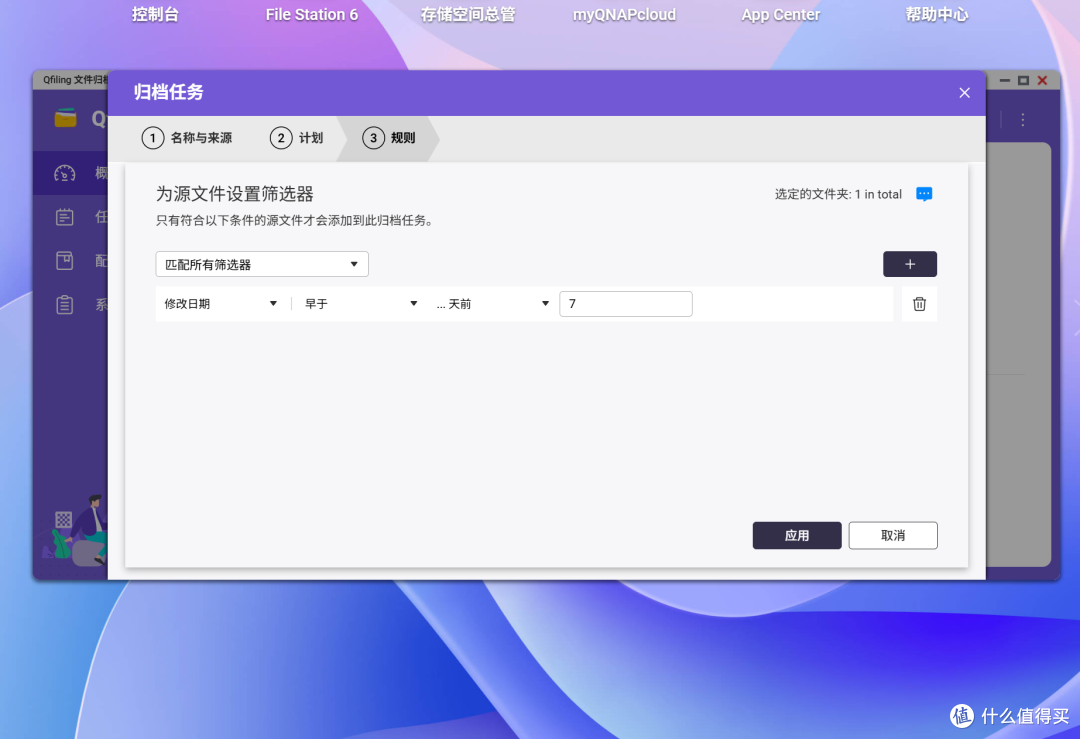This screenshot has width=1080, height=739.
Task: Close the Qfiling window with the red X
Action: 1043,81
